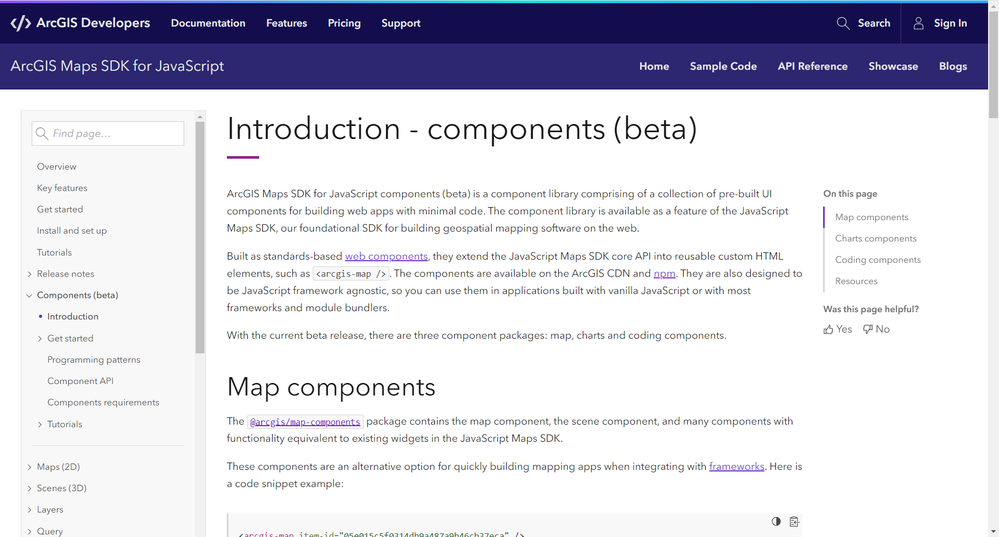Viewport: 999px width, 537px height.
Task: Open the Sample Code tab
Action: 723,66
